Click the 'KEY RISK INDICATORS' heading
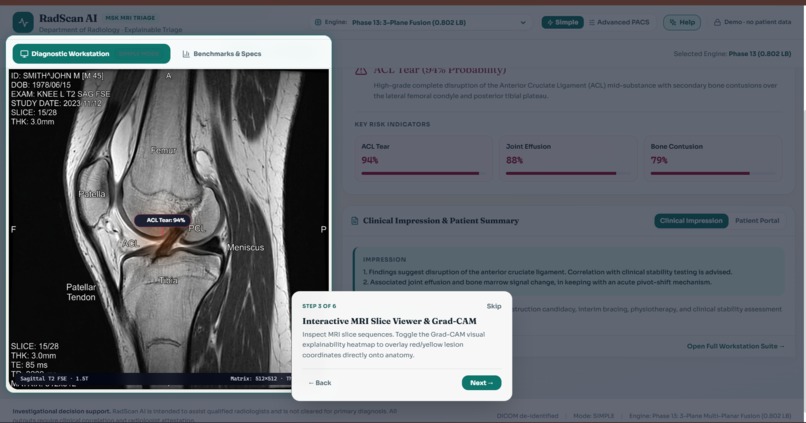 click(x=392, y=124)
